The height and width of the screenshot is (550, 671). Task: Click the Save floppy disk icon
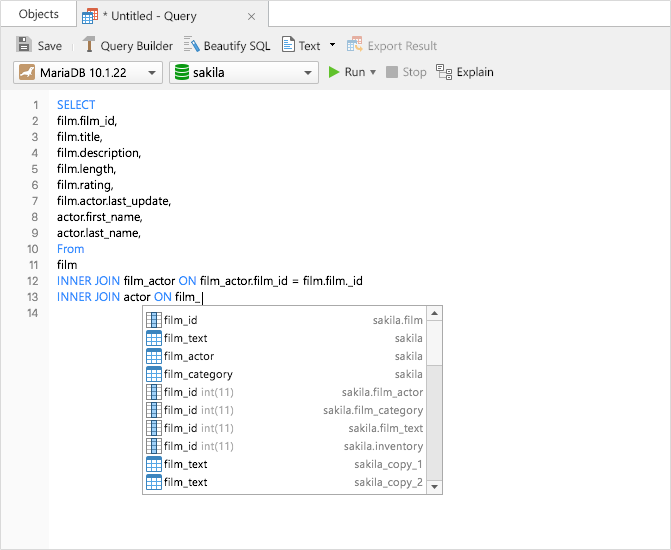tap(24, 45)
